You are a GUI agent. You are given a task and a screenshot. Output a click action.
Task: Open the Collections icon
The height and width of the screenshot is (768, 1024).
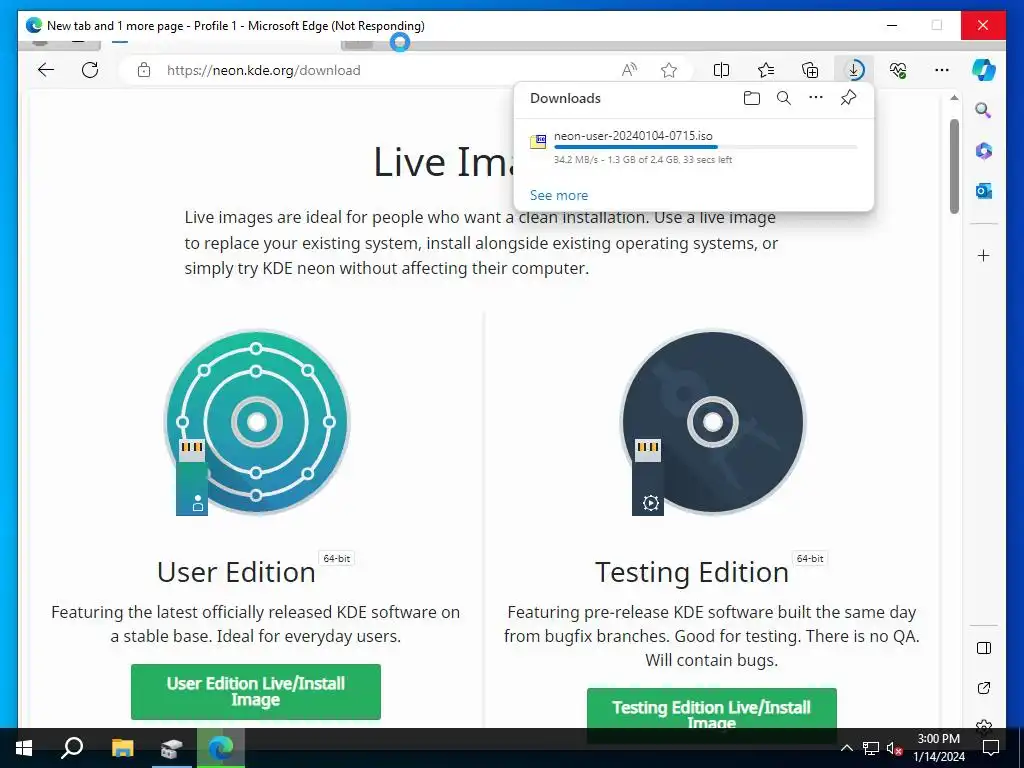[810, 70]
